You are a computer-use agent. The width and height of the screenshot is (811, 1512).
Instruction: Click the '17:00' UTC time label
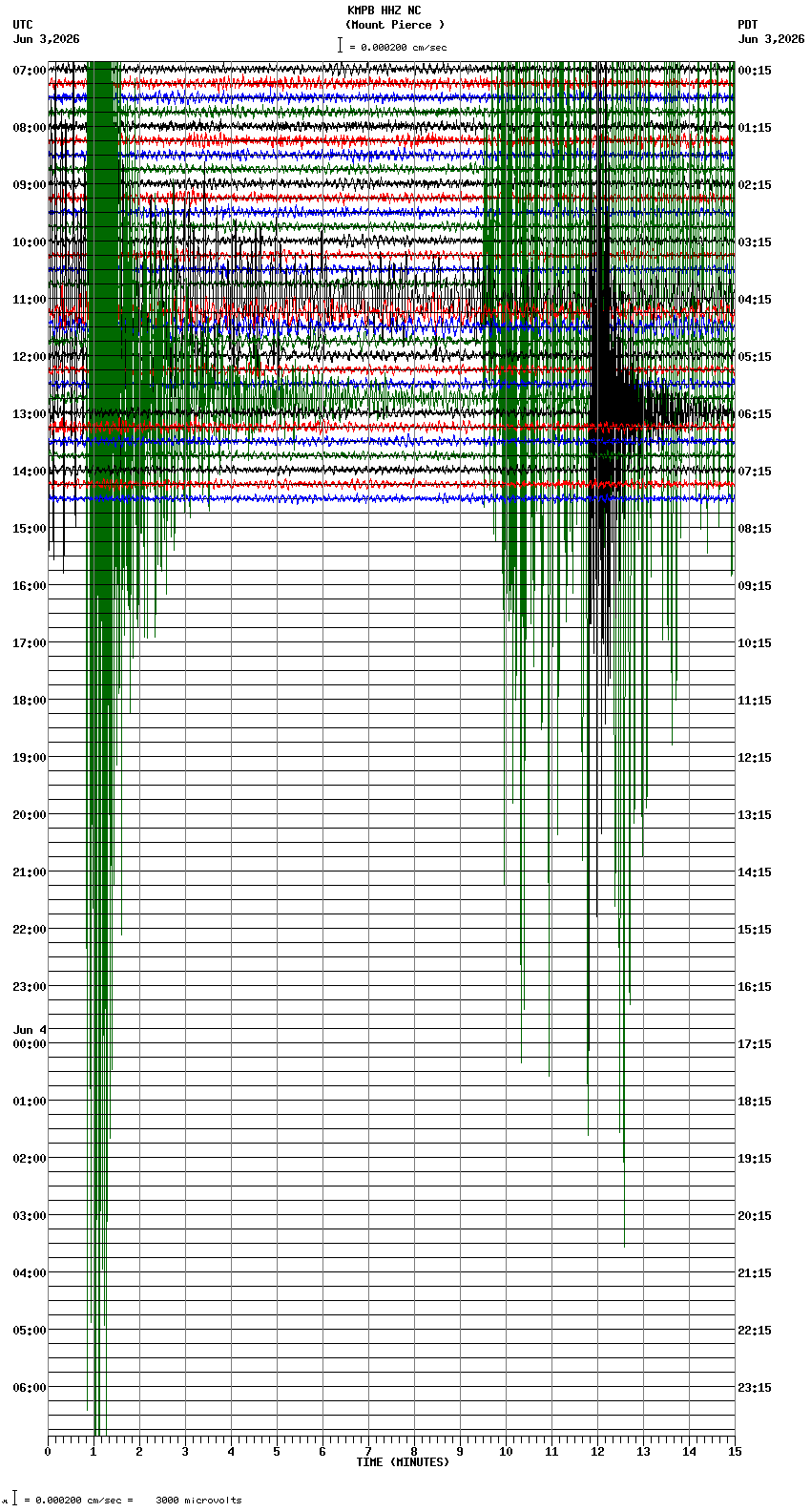coord(30,643)
